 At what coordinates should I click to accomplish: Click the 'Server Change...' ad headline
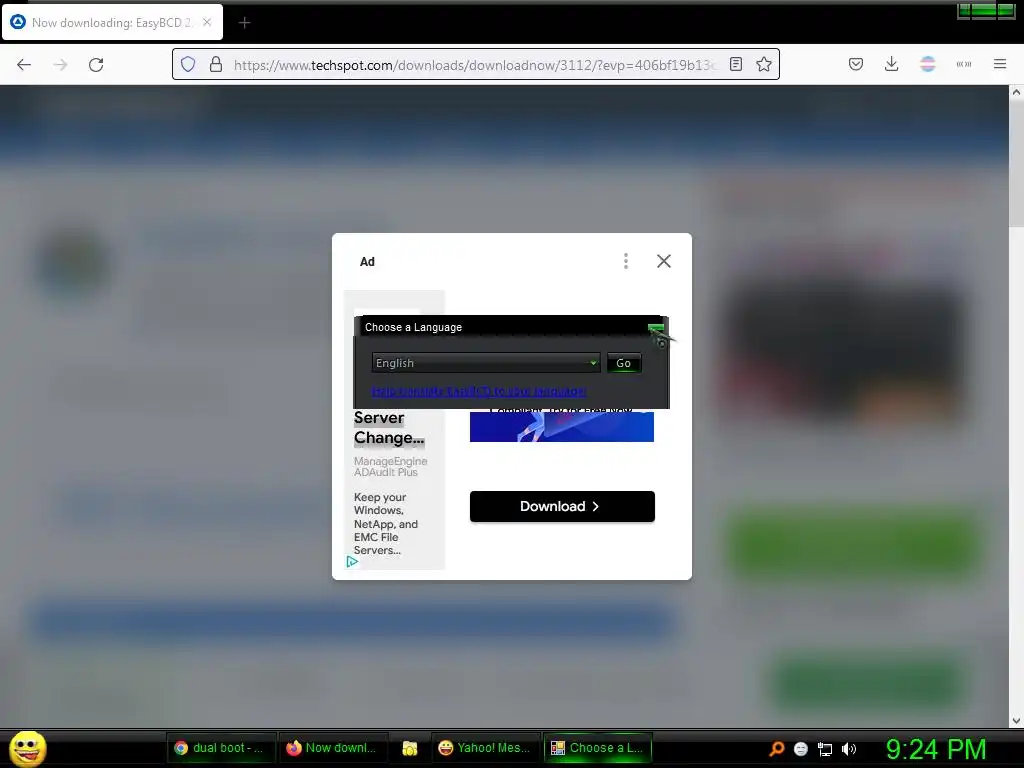point(389,428)
